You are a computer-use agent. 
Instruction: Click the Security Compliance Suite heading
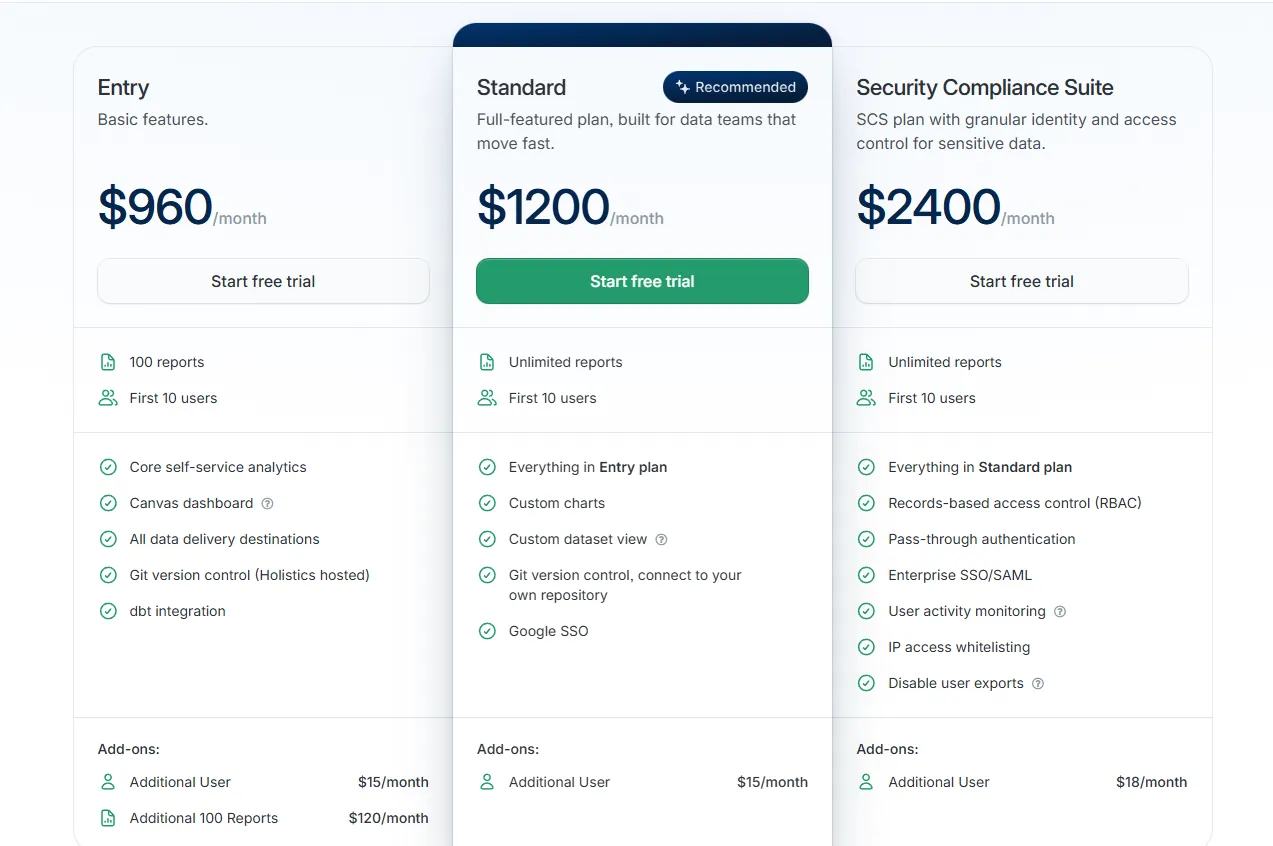click(x=984, y=87)
